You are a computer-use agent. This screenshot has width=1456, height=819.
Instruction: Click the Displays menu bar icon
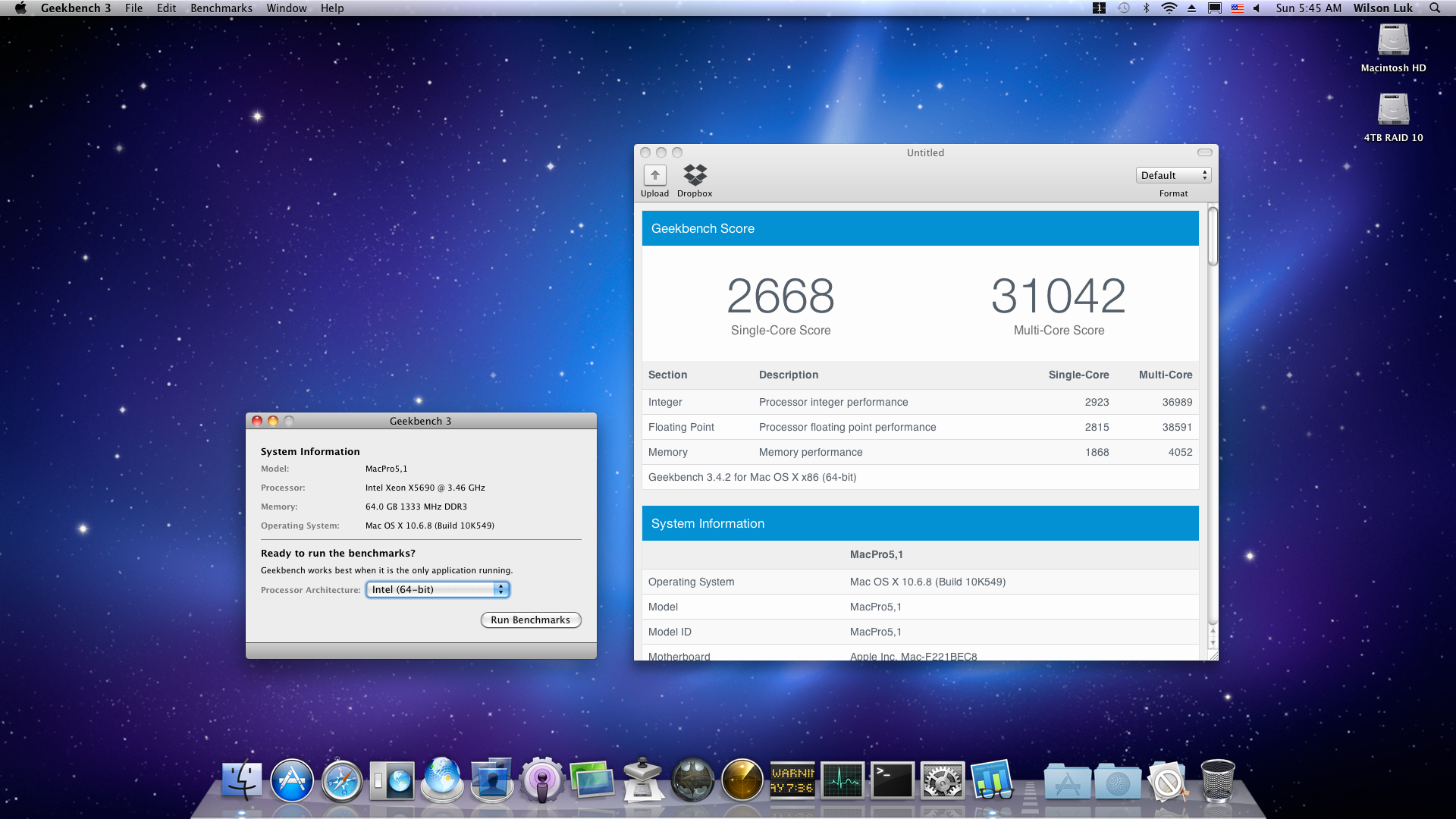pyautogui.click(x=1215, y=8)
